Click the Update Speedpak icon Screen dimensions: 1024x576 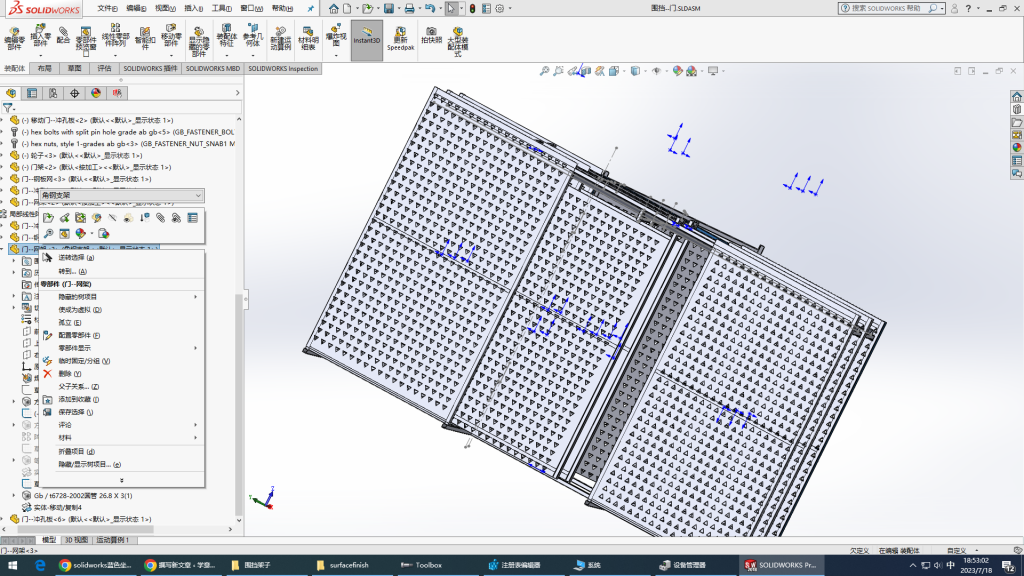pos(401,38)
